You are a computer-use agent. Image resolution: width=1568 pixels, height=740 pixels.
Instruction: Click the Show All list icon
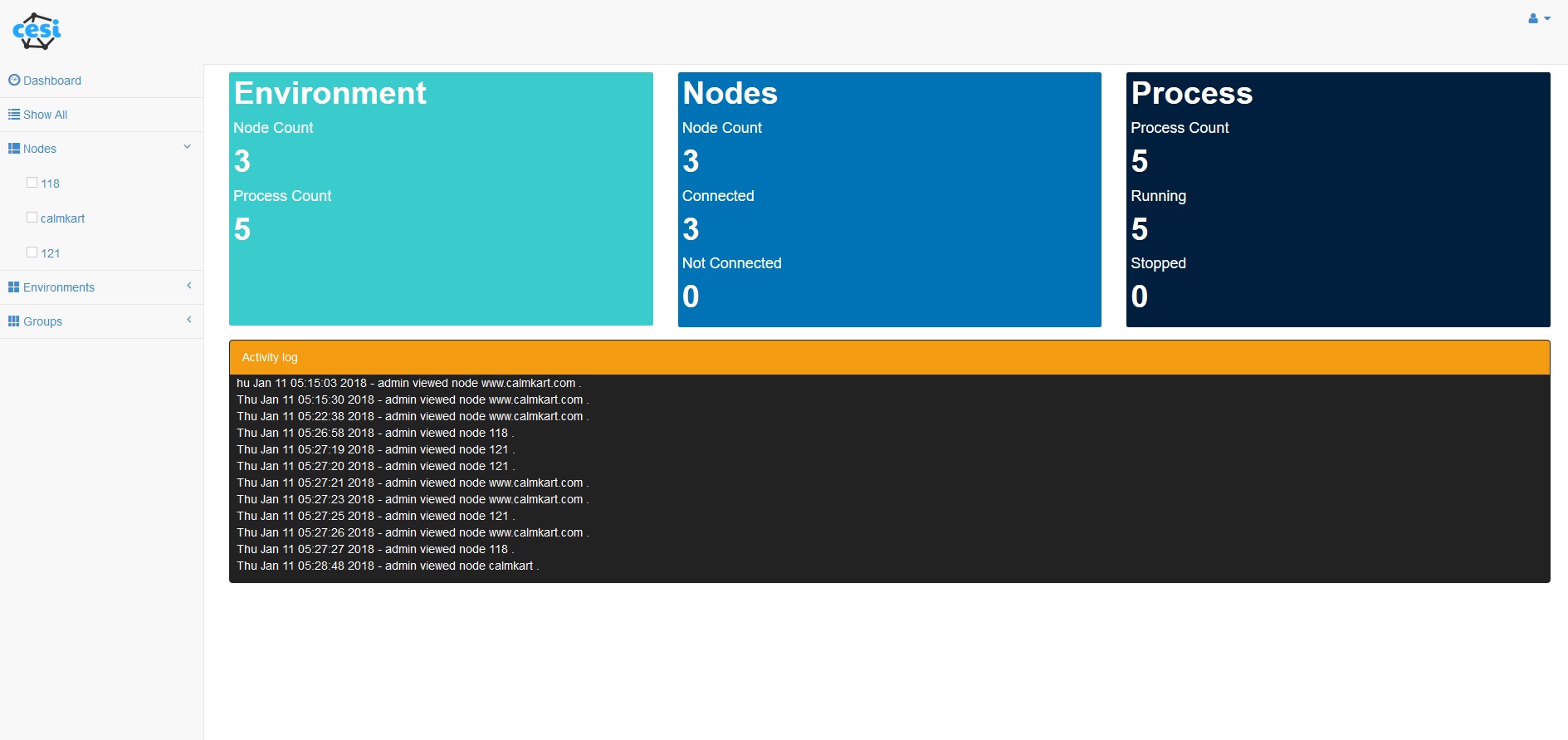click(14, 114)
